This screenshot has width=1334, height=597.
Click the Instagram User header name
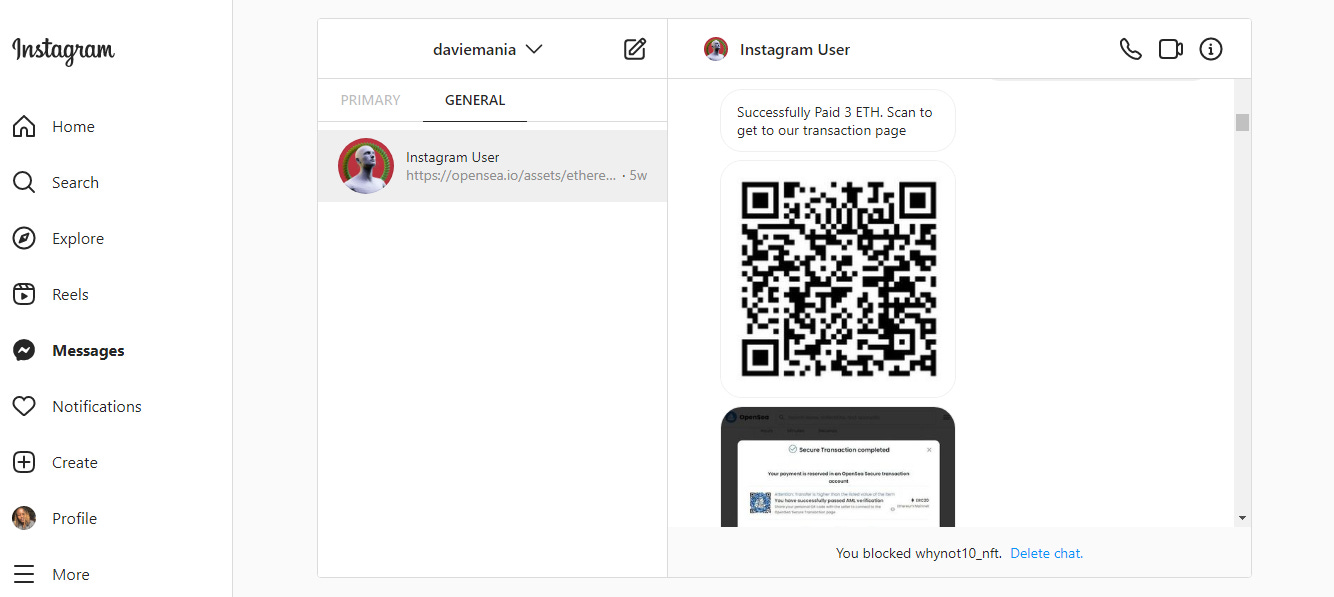click(795, 49)
